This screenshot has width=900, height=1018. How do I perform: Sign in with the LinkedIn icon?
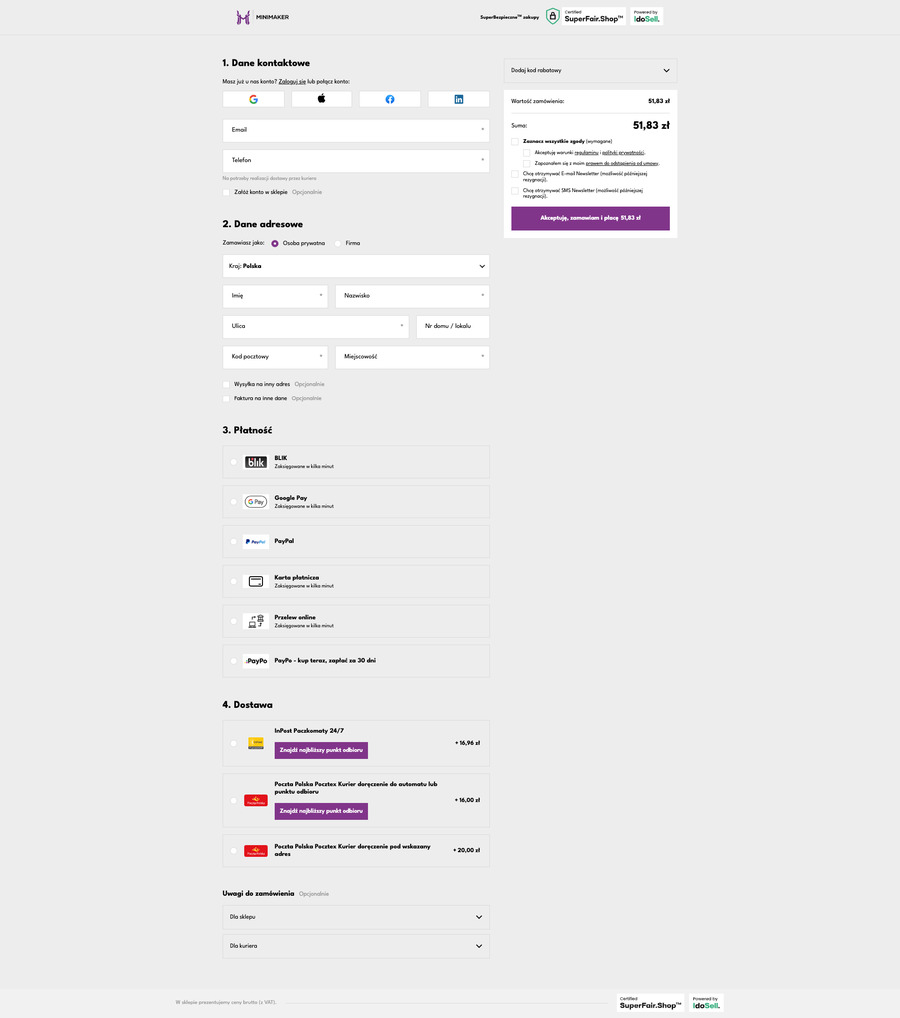click(459, 99)
